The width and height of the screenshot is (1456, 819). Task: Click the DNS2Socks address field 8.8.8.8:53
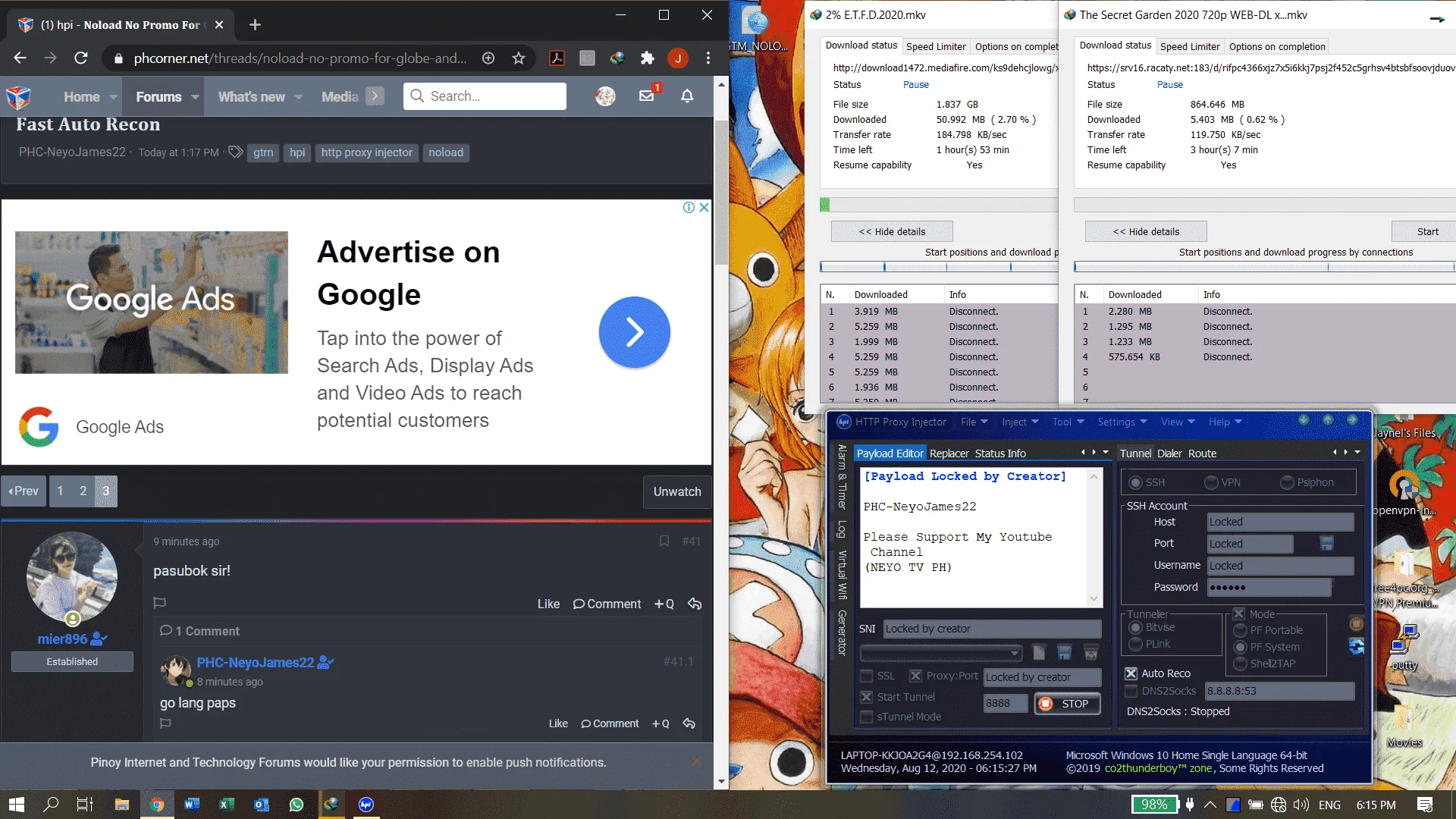pyautogui.click(x=1279, y=691)
